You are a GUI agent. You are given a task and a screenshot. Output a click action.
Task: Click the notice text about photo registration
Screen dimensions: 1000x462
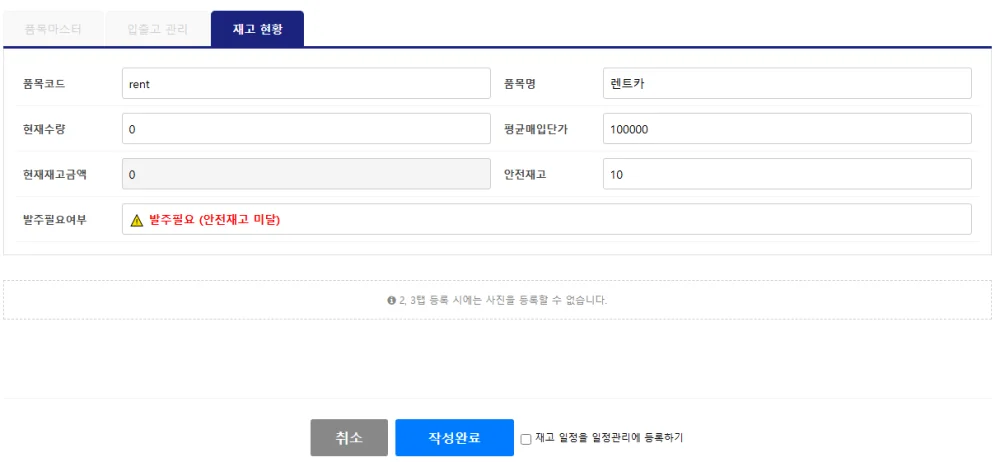(503, 300)
